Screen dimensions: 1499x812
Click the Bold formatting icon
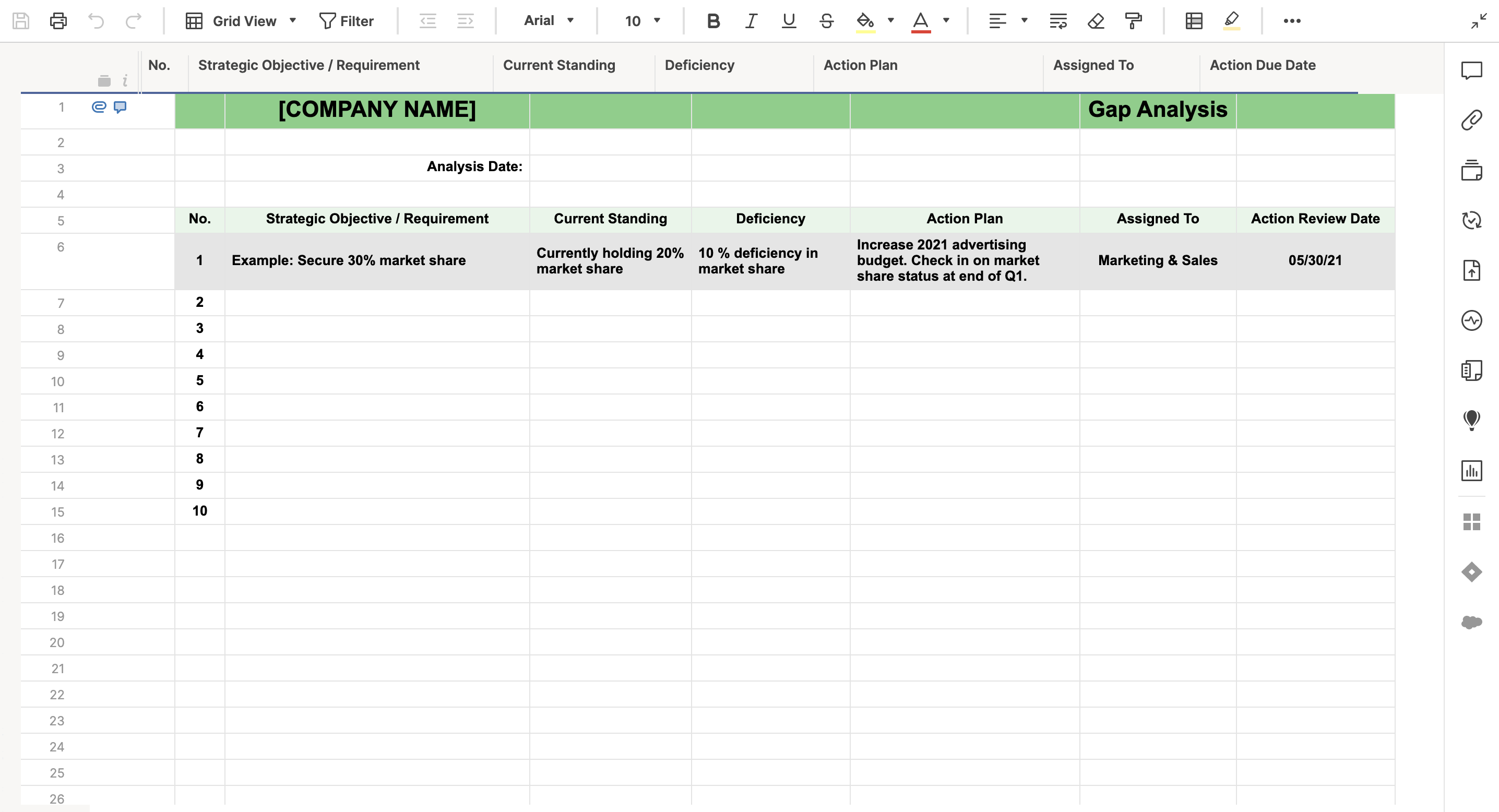715,19
